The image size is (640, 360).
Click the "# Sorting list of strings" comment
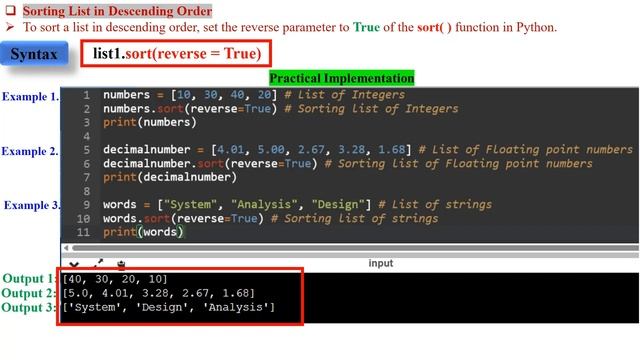(x=354, y=218)
